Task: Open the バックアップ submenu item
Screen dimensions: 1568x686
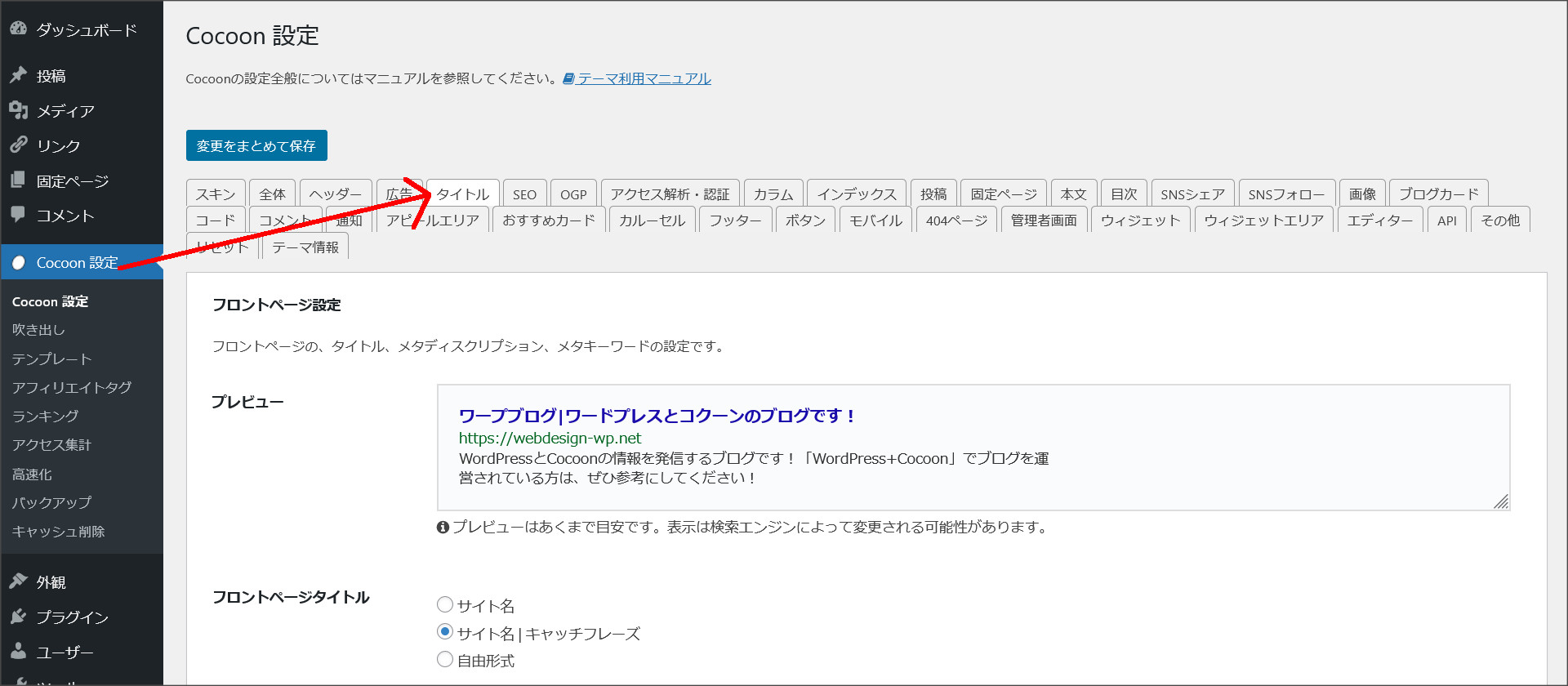Action: (x=51, y=502)
